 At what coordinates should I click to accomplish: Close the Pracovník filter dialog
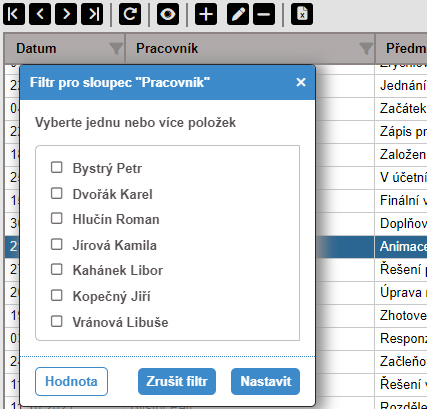pyautogui.click(x=301, y=82)
